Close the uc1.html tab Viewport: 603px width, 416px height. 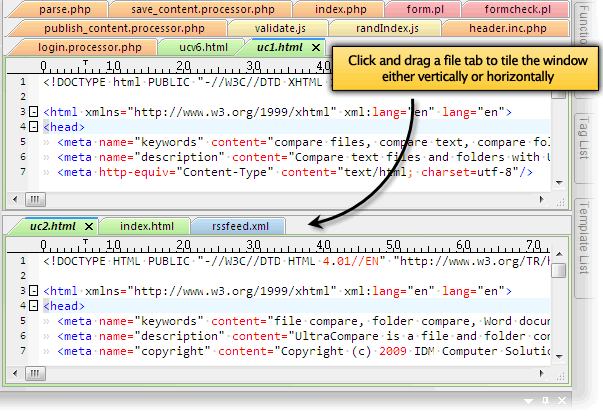click(316, 47)
